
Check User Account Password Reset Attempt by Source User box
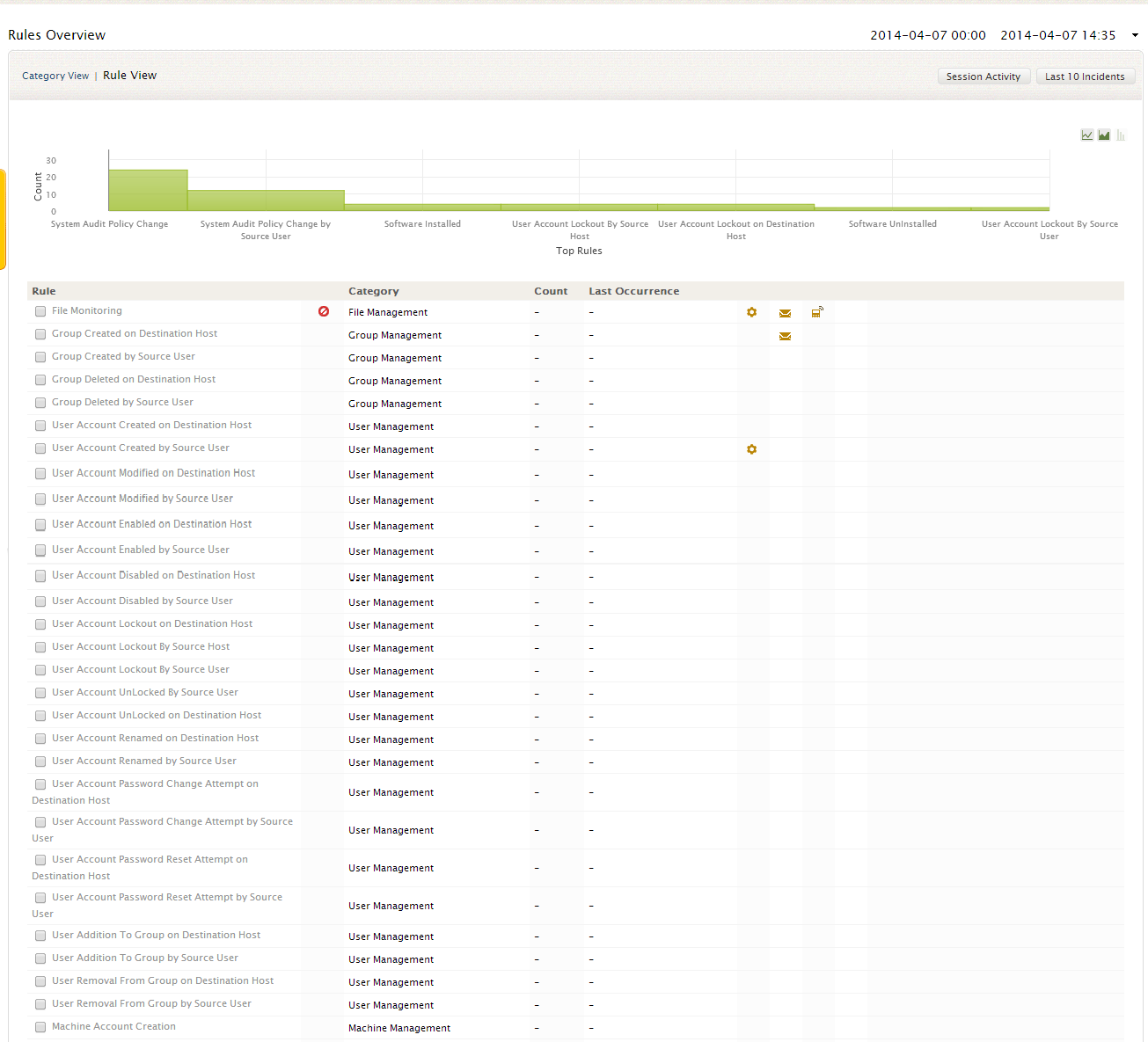40,898
